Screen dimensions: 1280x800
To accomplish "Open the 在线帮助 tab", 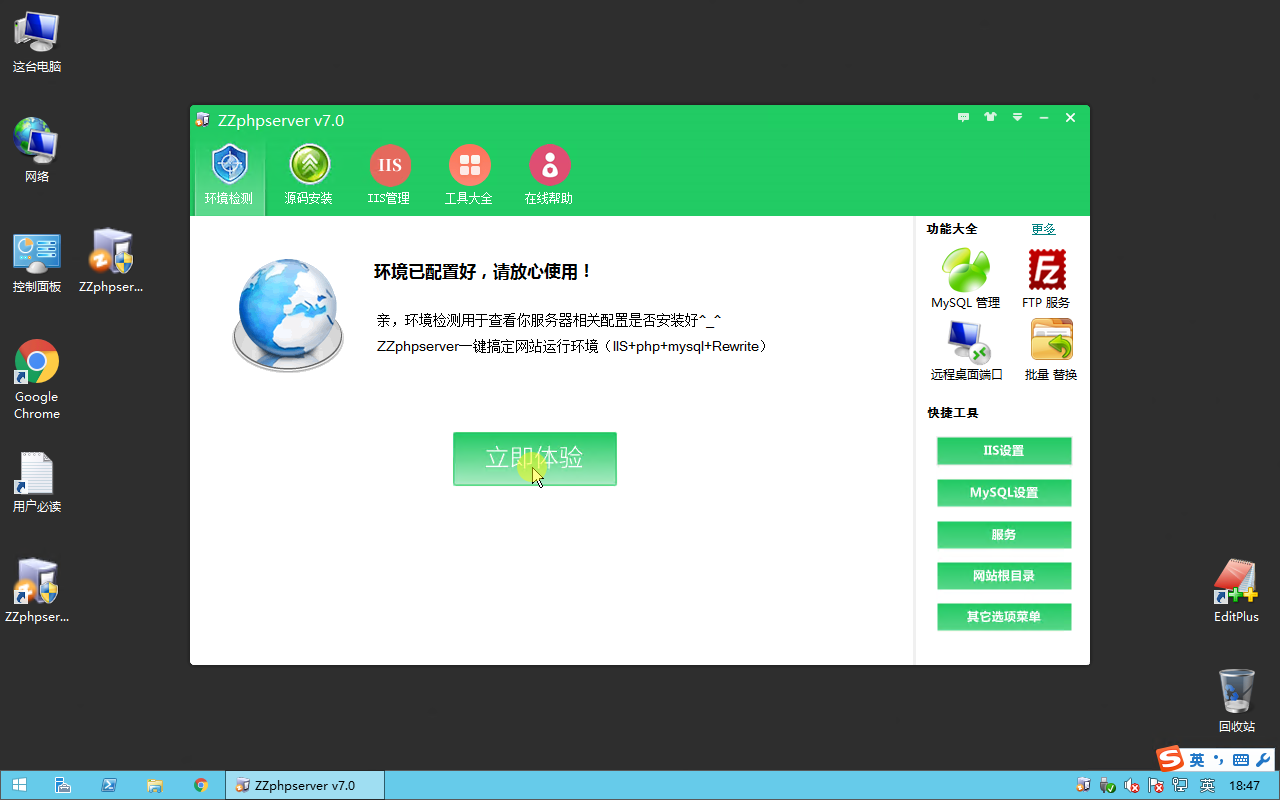I will pyautogui.click(x=549, y=176).
